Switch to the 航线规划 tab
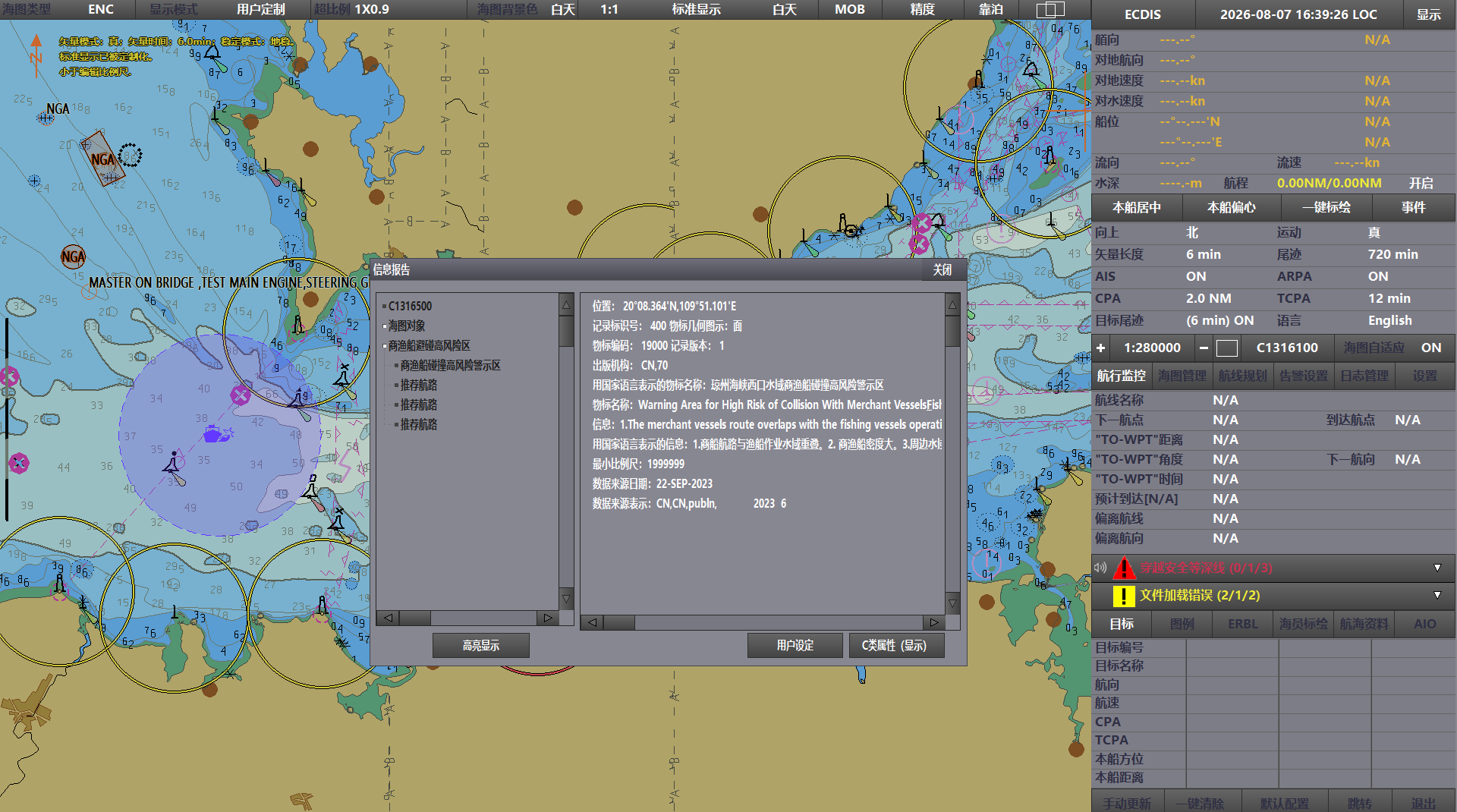1457x812 pixels. point(1243,376)
